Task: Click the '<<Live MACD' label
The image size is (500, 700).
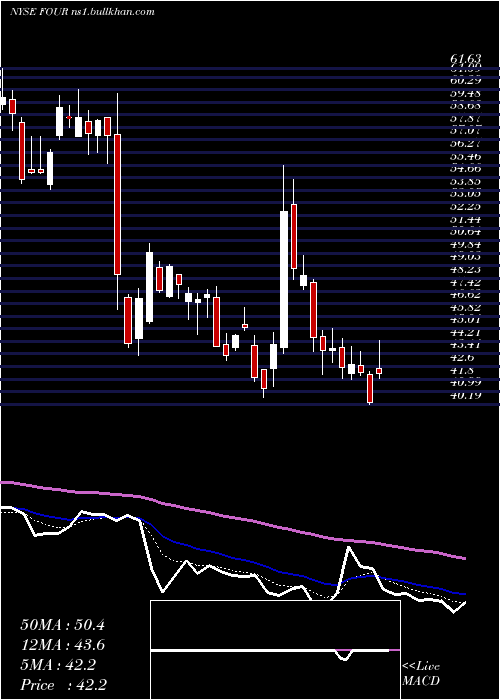Action: (421, 674)
